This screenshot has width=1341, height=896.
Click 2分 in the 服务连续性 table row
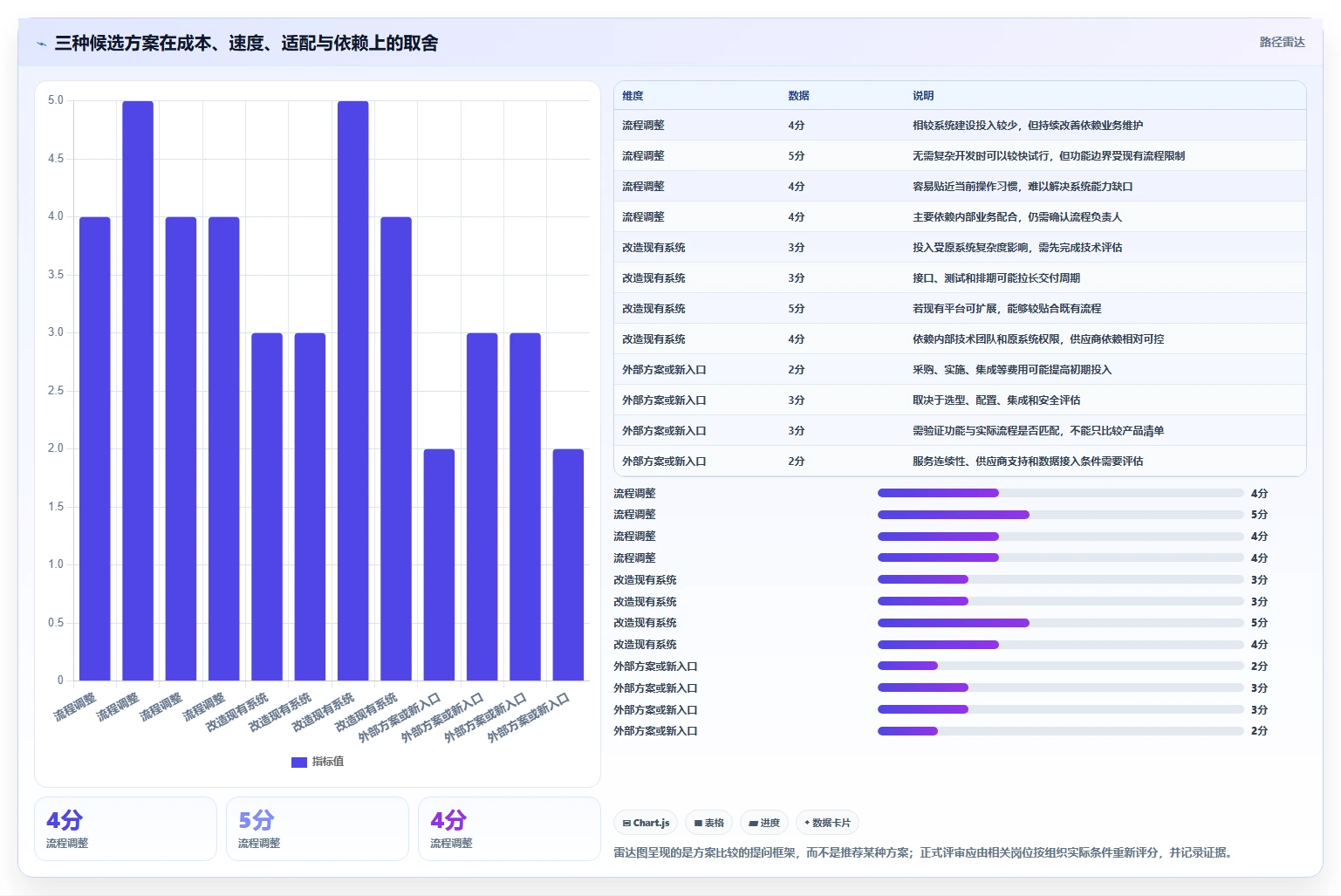tap(797, 462)
